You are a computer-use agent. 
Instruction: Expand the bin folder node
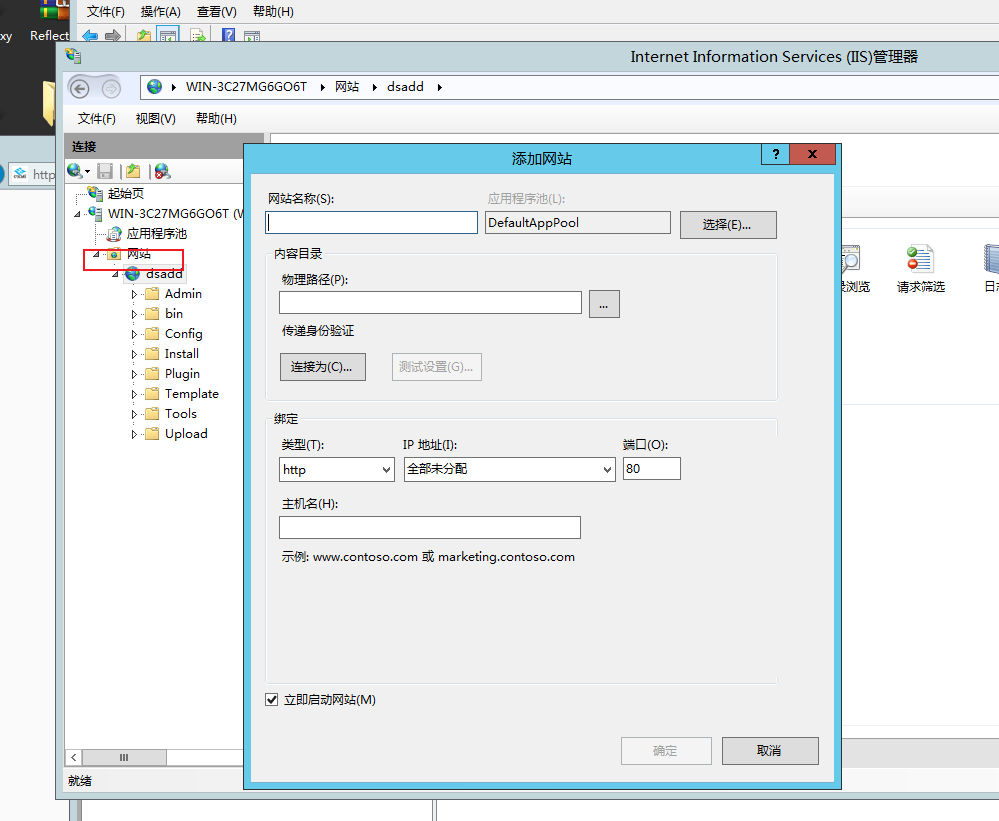(x=134, y=314)
